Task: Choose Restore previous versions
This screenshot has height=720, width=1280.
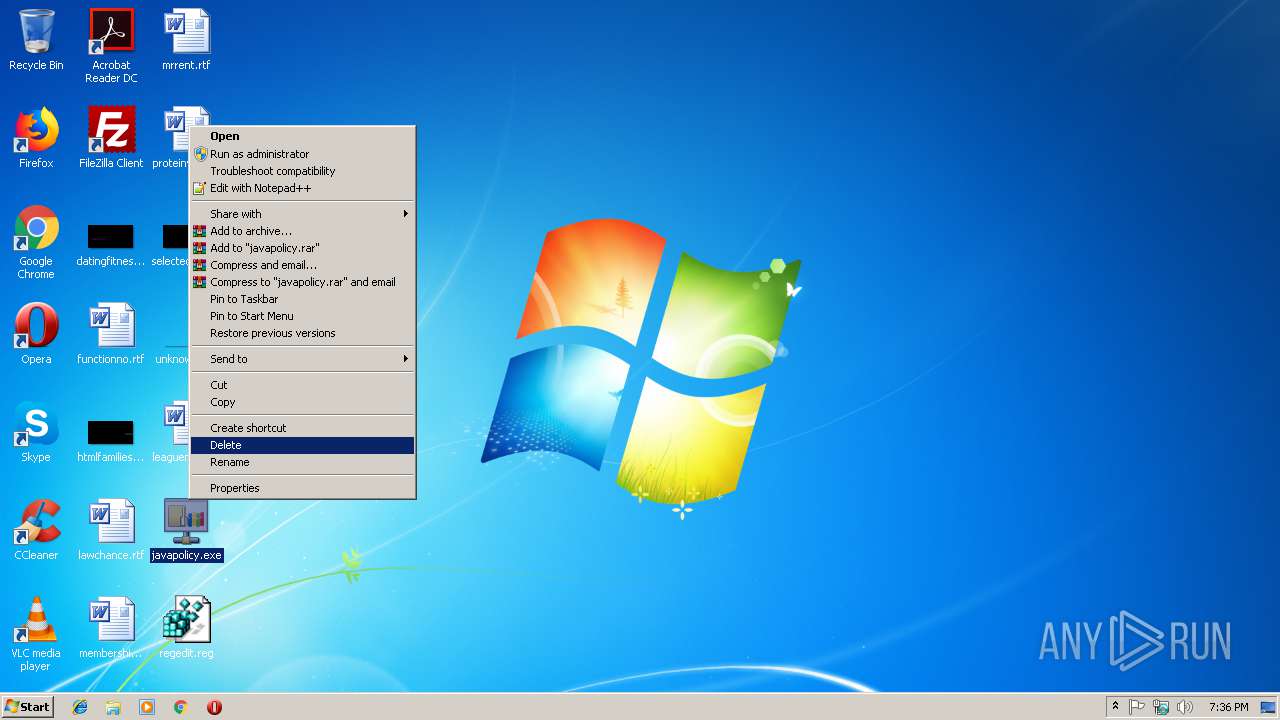Action: (x=302, y=333)
